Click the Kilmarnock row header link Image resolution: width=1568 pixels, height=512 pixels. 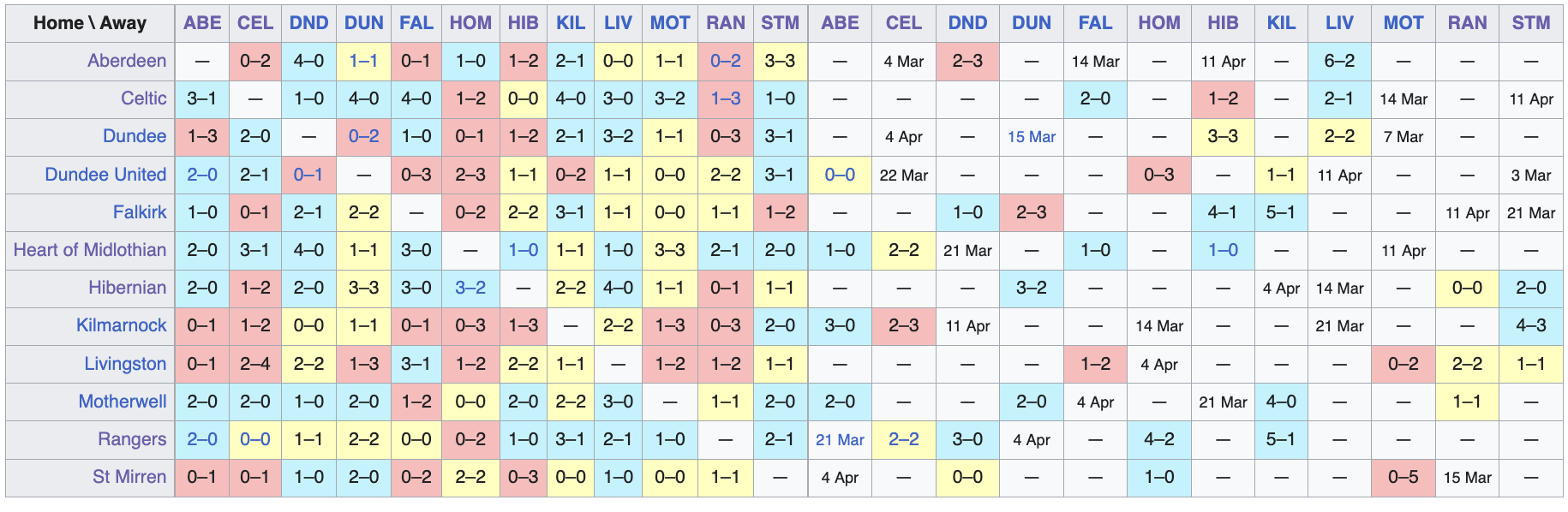pyautogui.click(x=121, y=325)
